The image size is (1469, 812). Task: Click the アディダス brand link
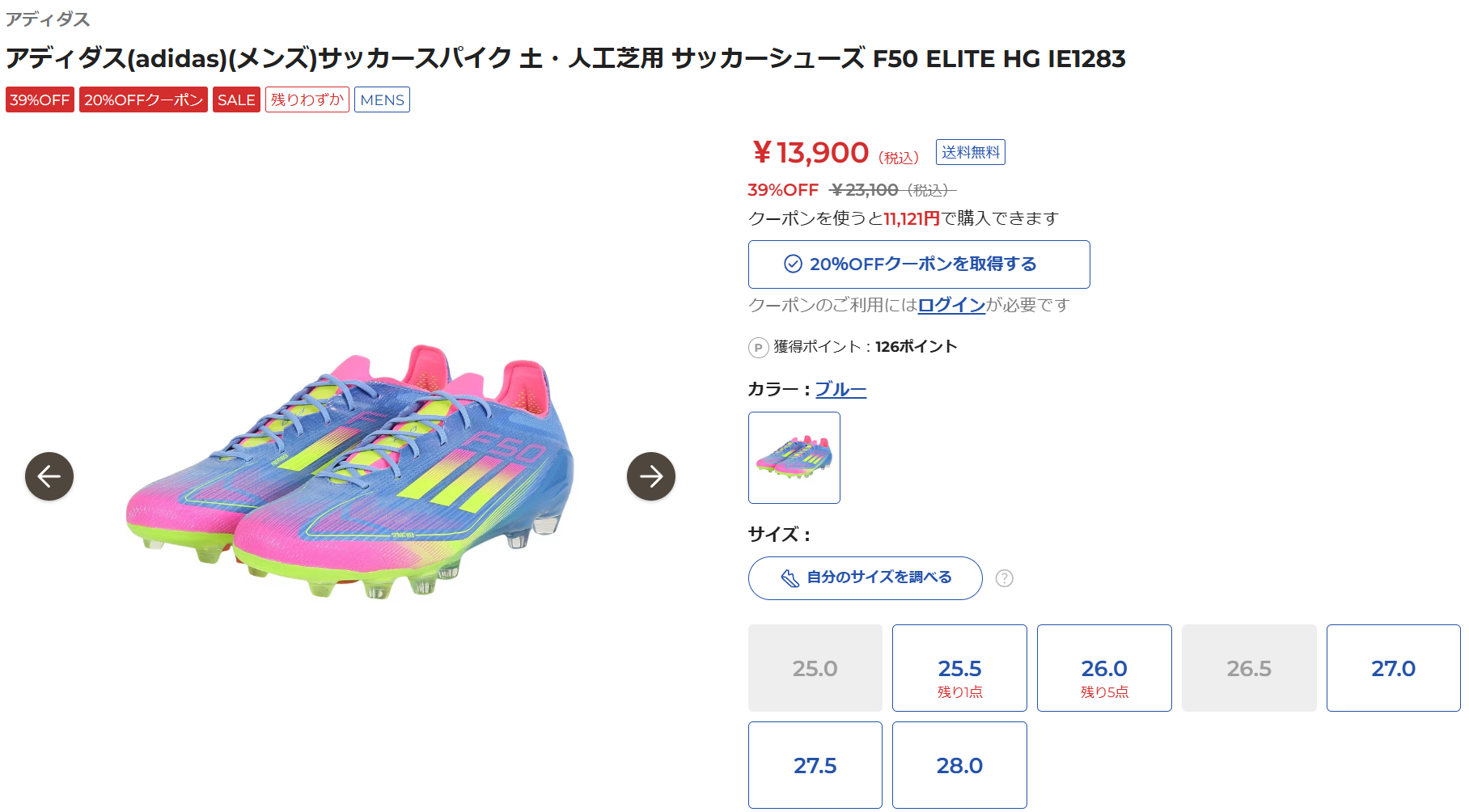48,19
